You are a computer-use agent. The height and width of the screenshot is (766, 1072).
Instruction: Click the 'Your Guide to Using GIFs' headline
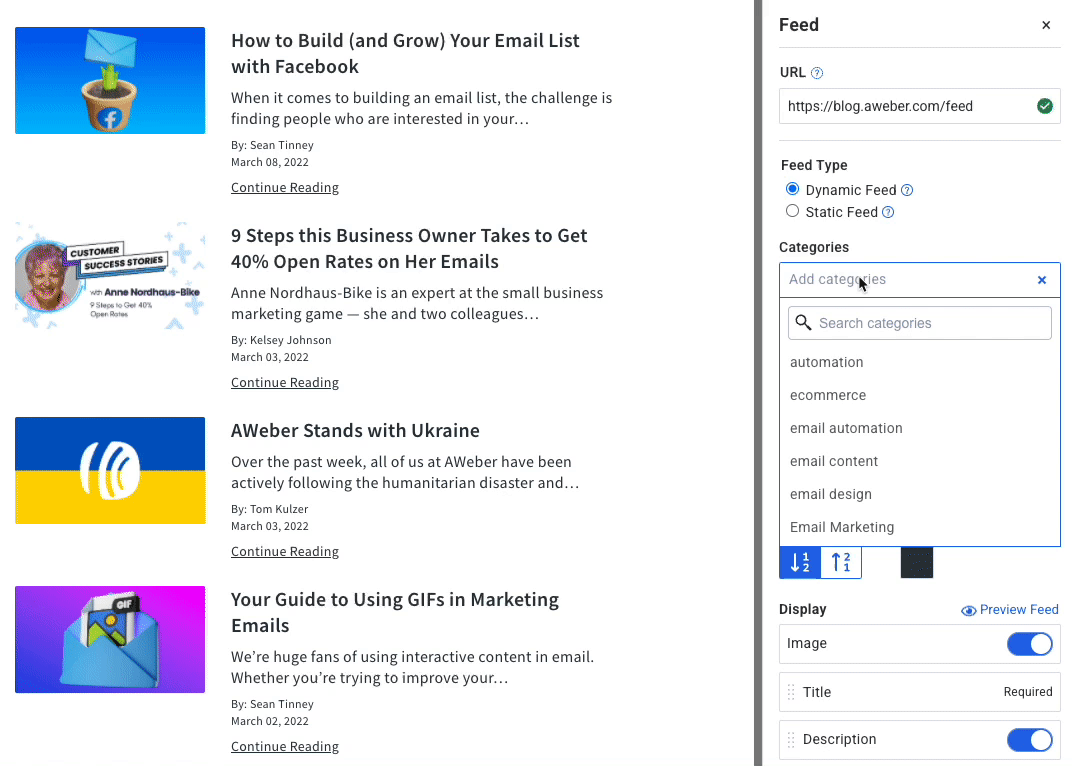(395, 612)
